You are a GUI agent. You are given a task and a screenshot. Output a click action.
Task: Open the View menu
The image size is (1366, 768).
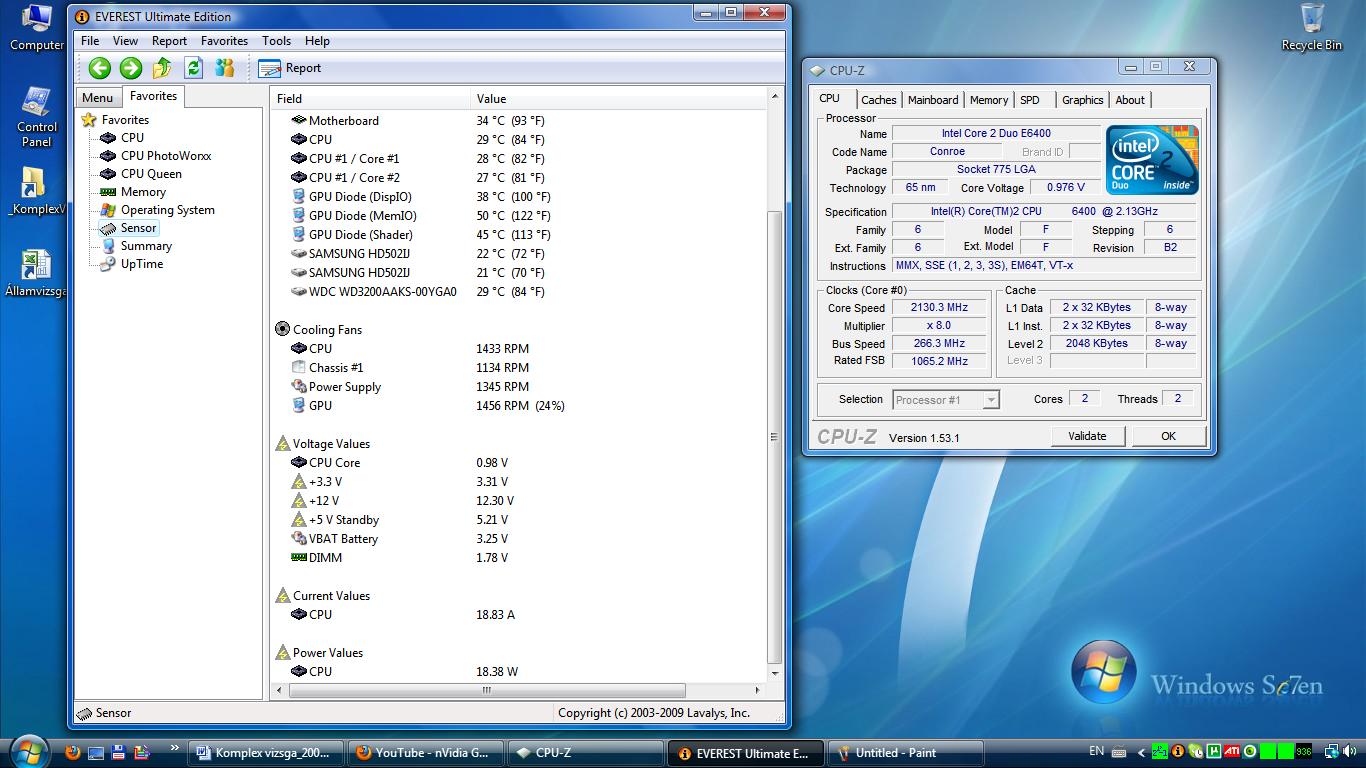point(125,41)
